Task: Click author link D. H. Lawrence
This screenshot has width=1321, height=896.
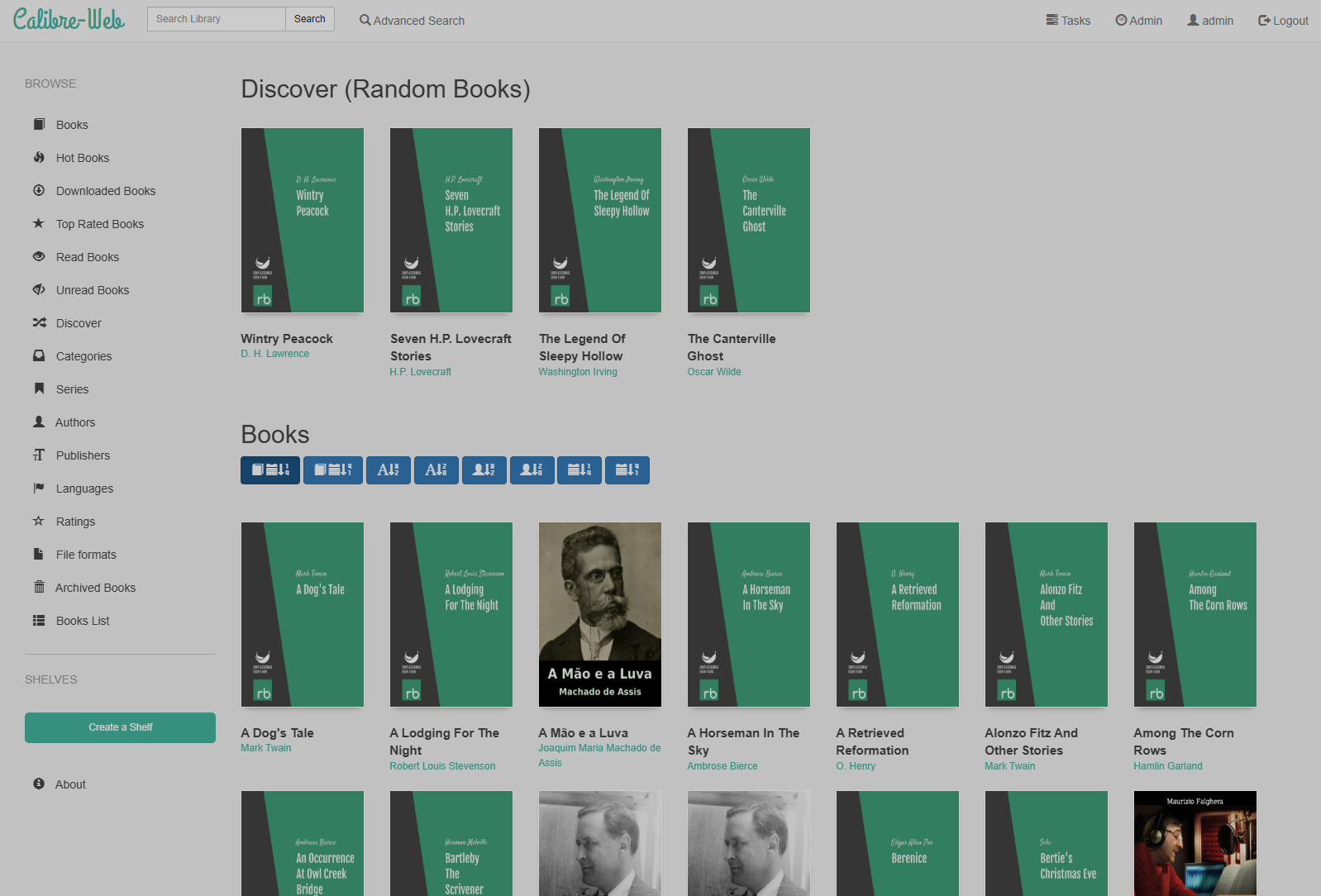Action: tap(275, 354)
